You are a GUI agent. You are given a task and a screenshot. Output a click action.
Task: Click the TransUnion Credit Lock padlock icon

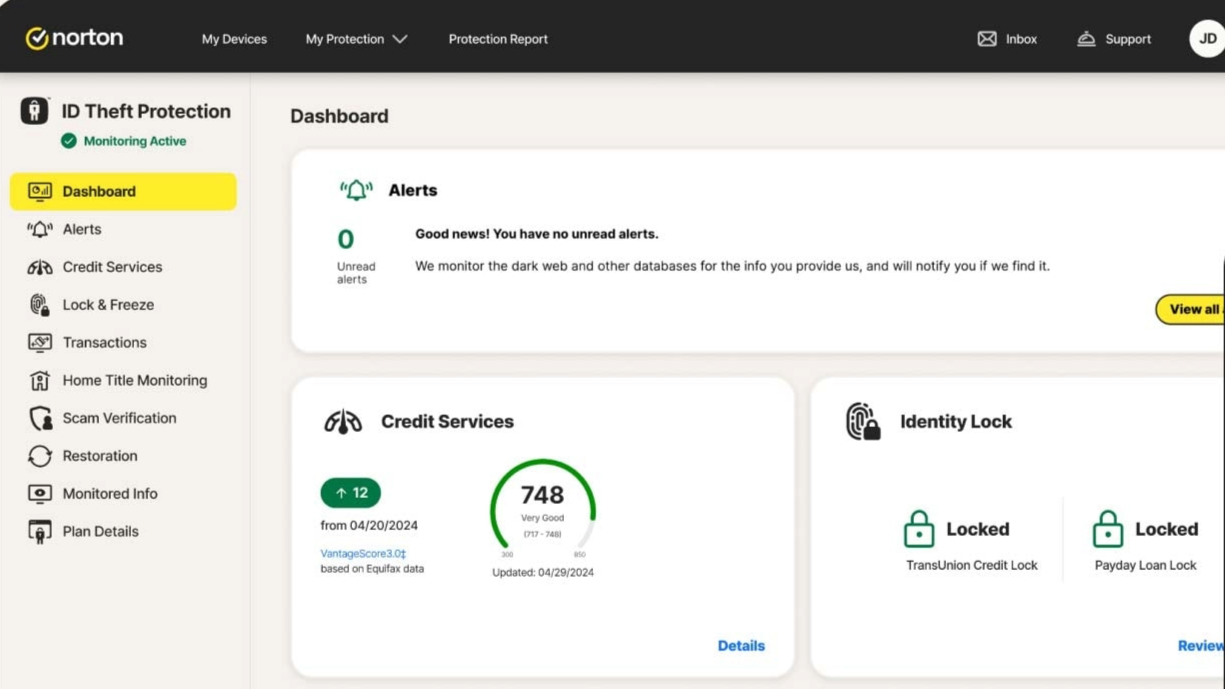point(919,529)
